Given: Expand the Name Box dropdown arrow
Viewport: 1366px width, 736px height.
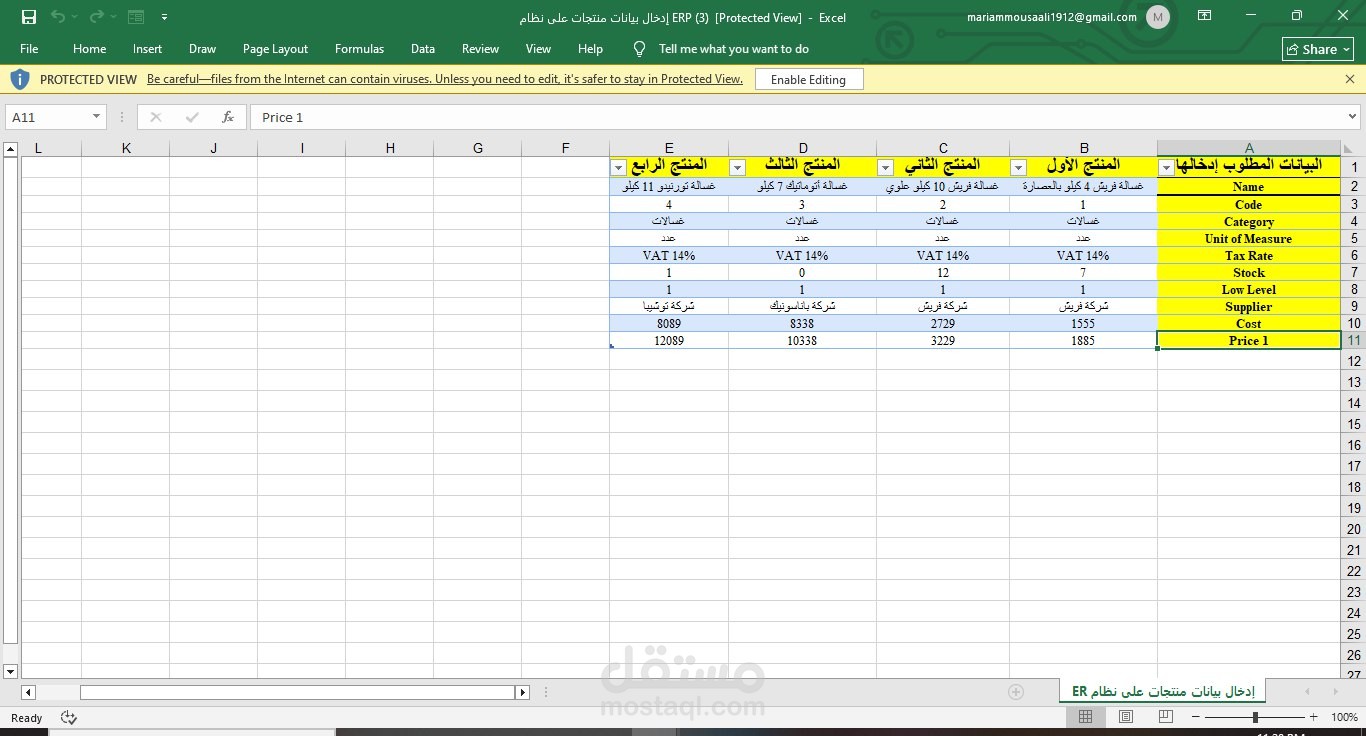Looking at the screenshot, I should point(97,117).
